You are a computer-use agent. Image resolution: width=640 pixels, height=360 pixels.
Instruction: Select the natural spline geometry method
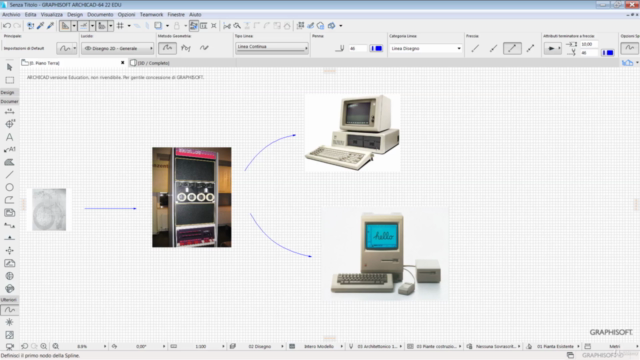(167, 48)
